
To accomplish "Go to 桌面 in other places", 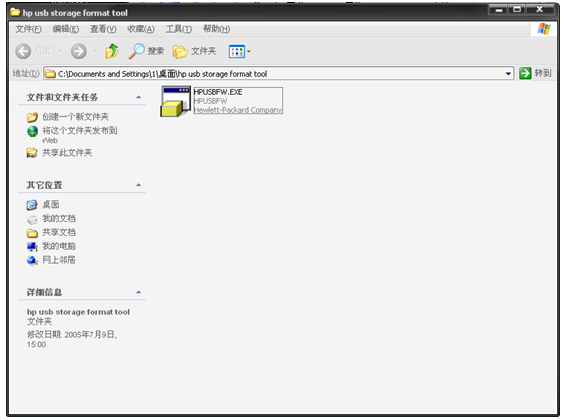I will click(51, 205).
